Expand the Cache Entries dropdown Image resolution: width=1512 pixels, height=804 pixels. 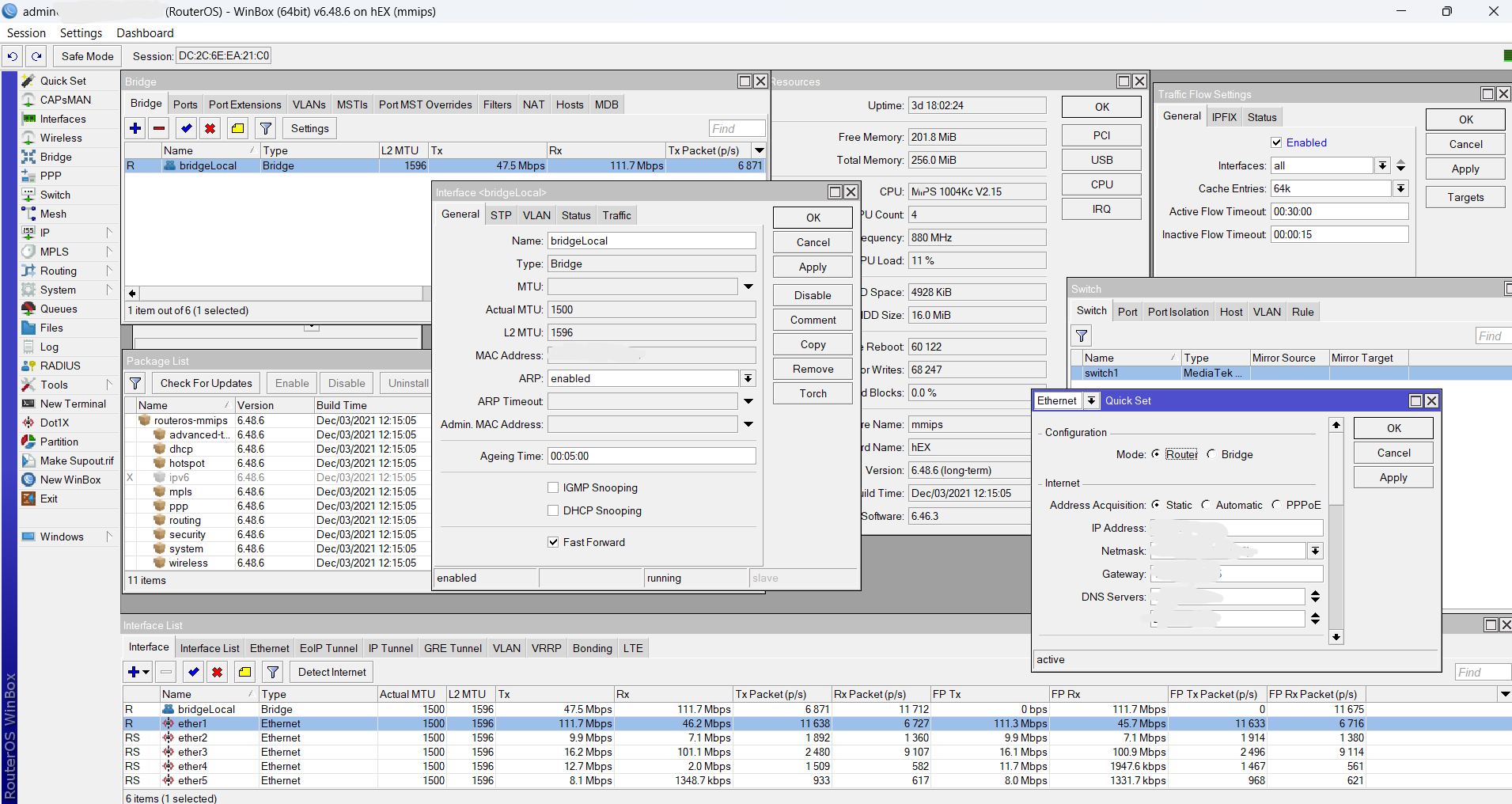tap(1400, 188)
